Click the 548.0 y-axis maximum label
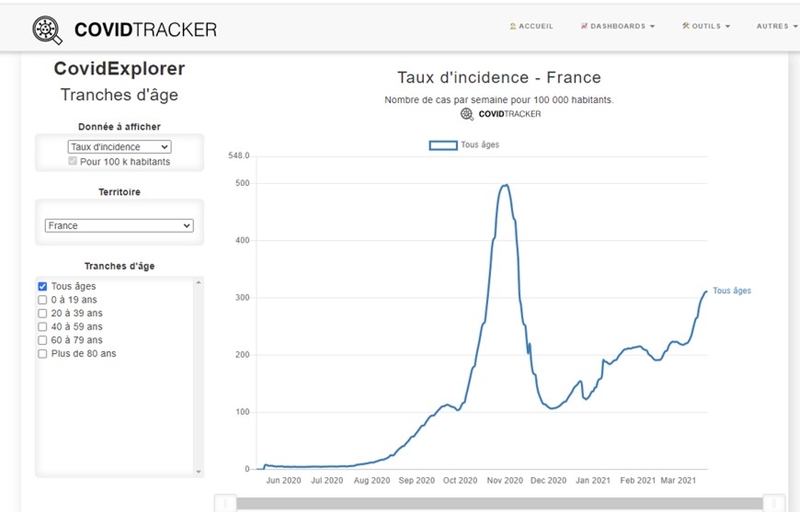 [x=239, y=156]
